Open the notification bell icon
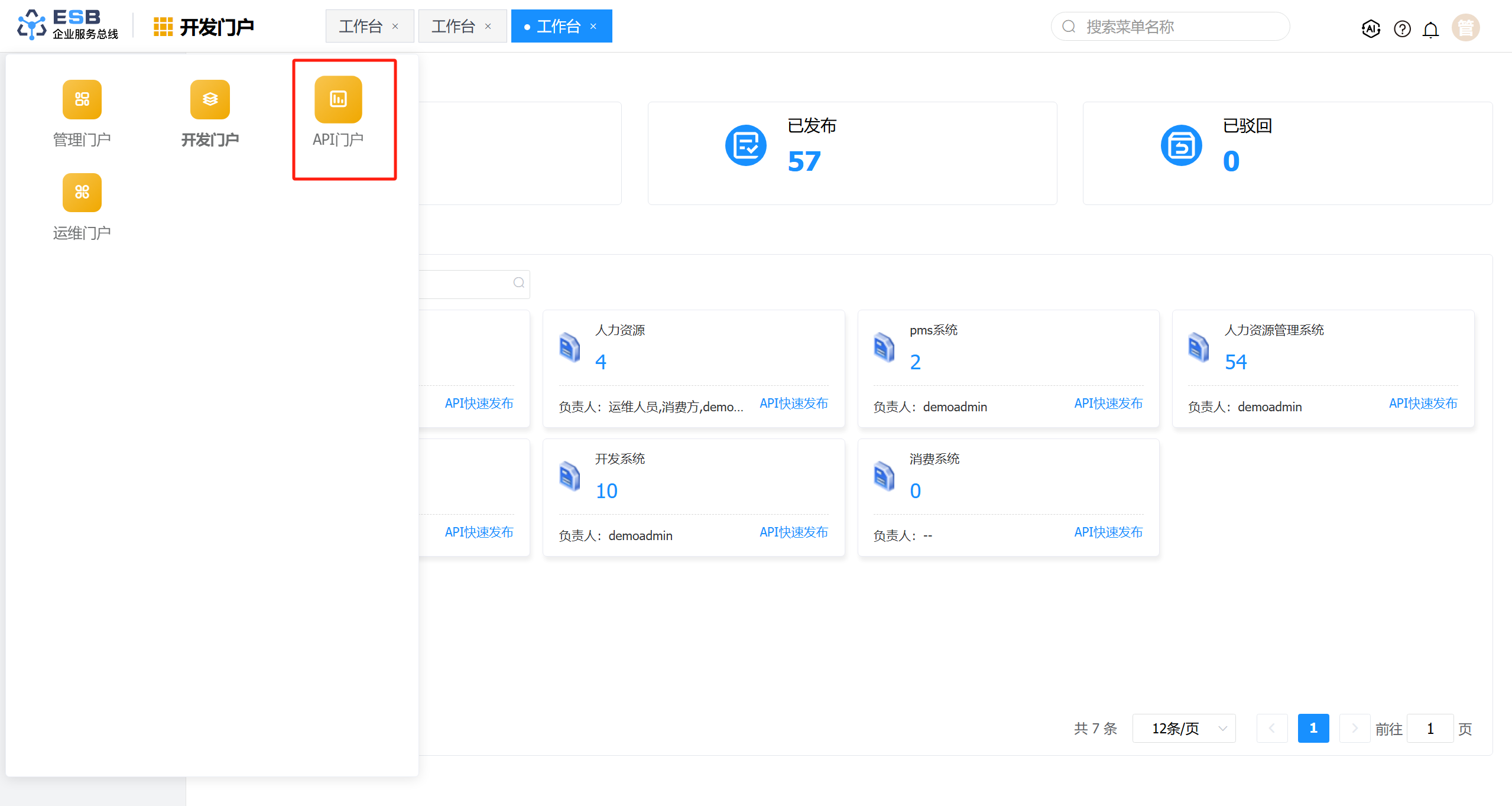 coord(1430,29)
